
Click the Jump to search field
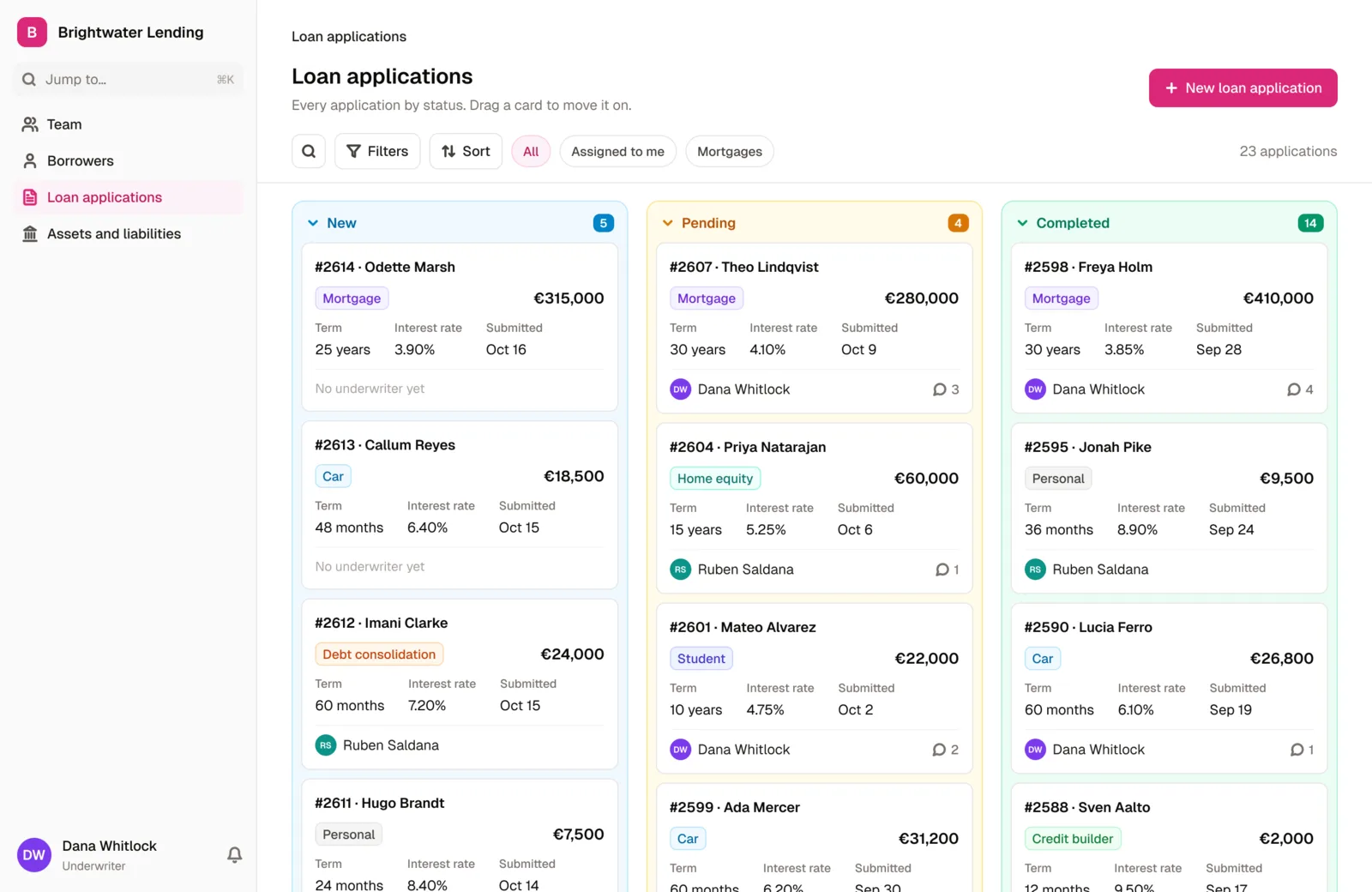point(129,79)
